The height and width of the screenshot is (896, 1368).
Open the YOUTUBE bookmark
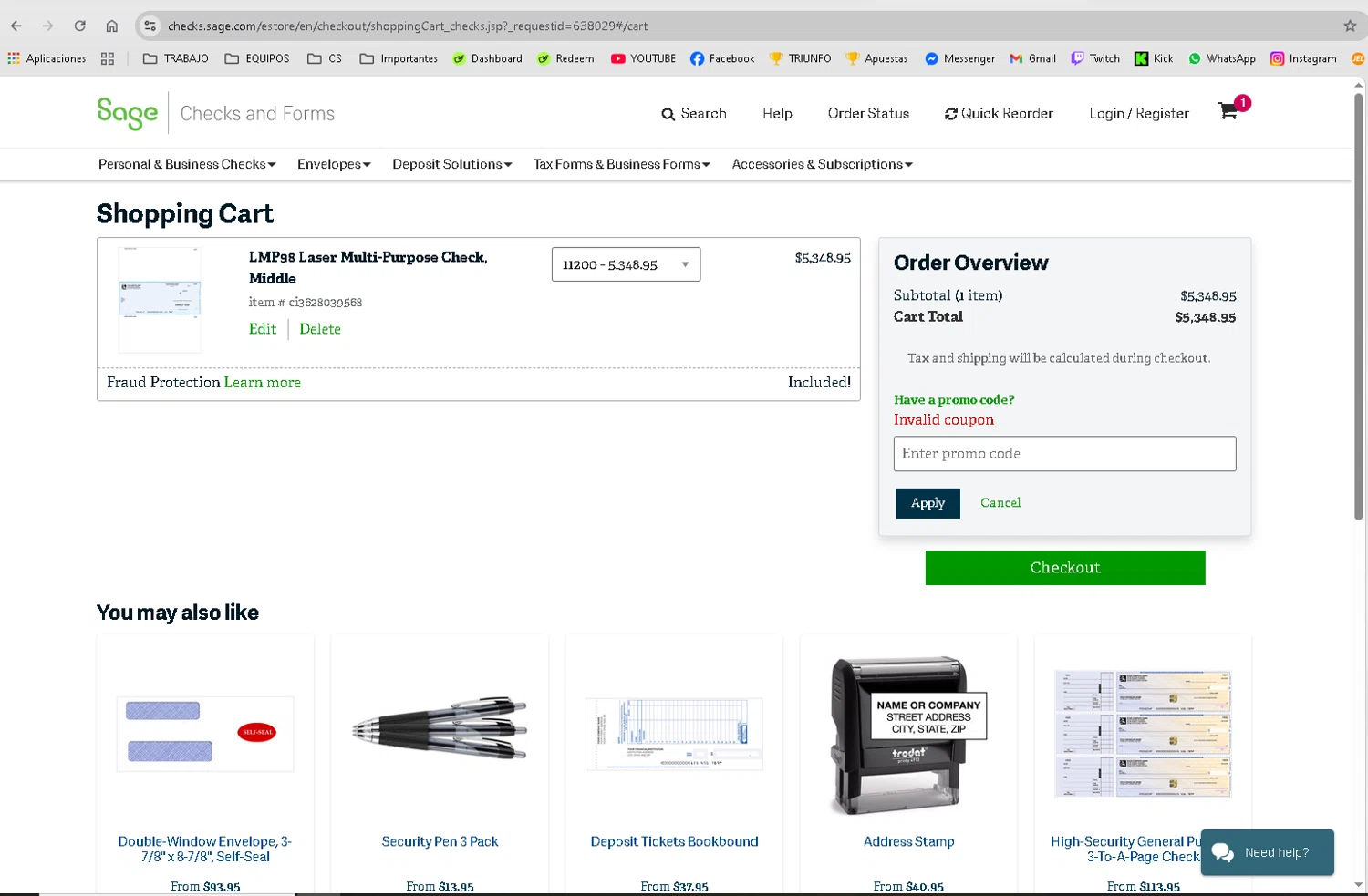644,58
